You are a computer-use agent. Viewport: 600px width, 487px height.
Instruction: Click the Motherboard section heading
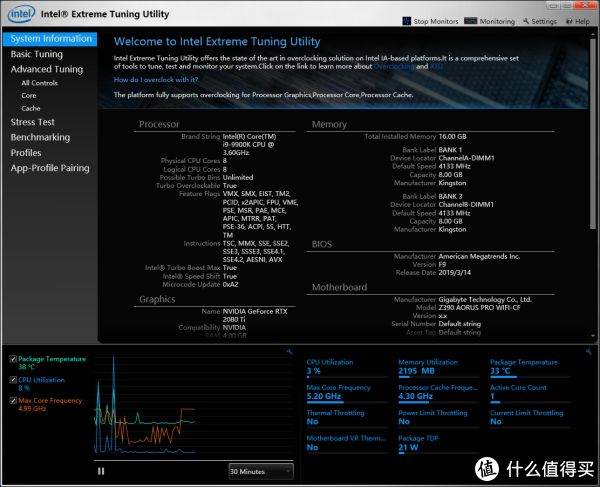339,287
